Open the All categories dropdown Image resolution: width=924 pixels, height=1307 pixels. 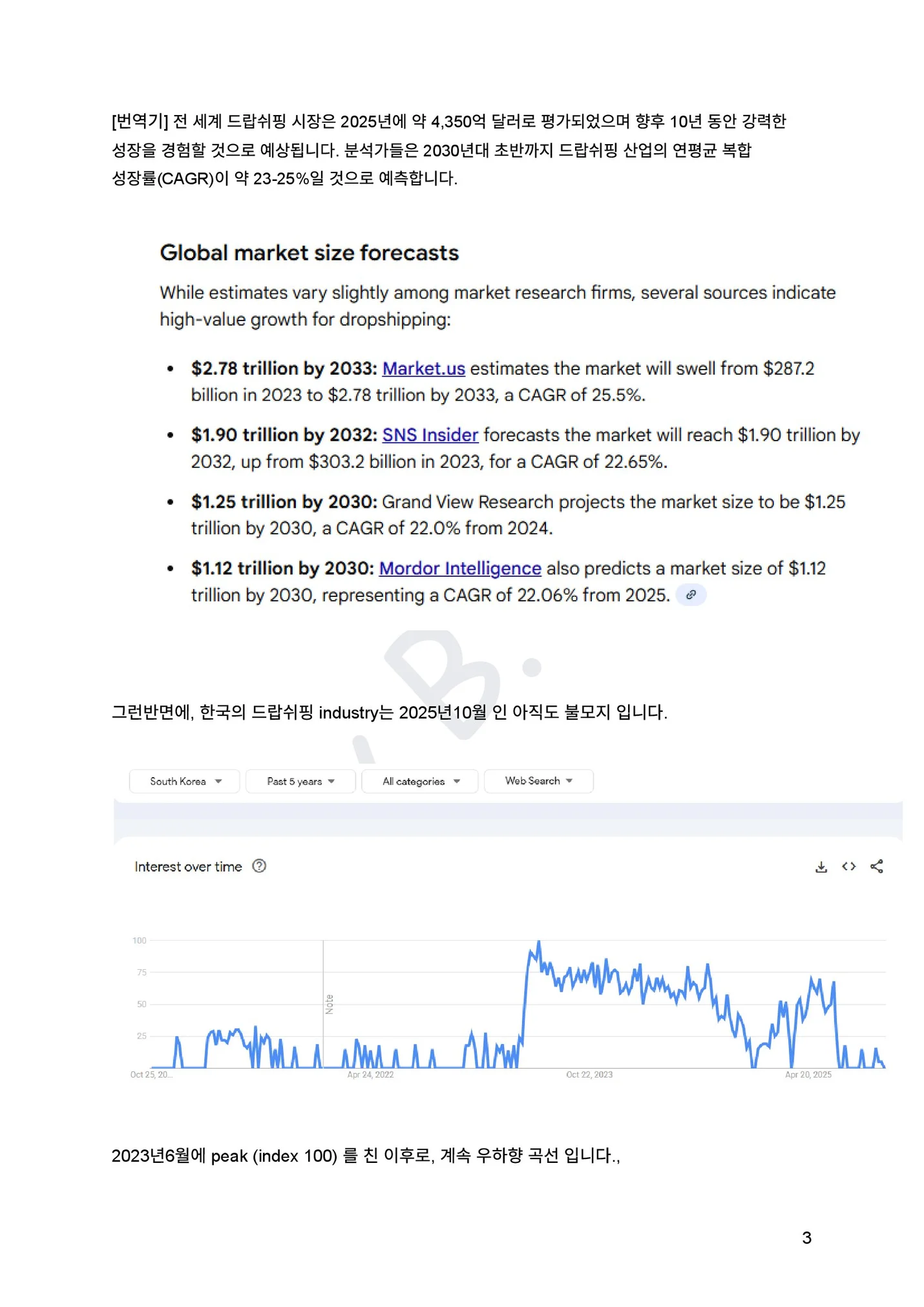420,781
